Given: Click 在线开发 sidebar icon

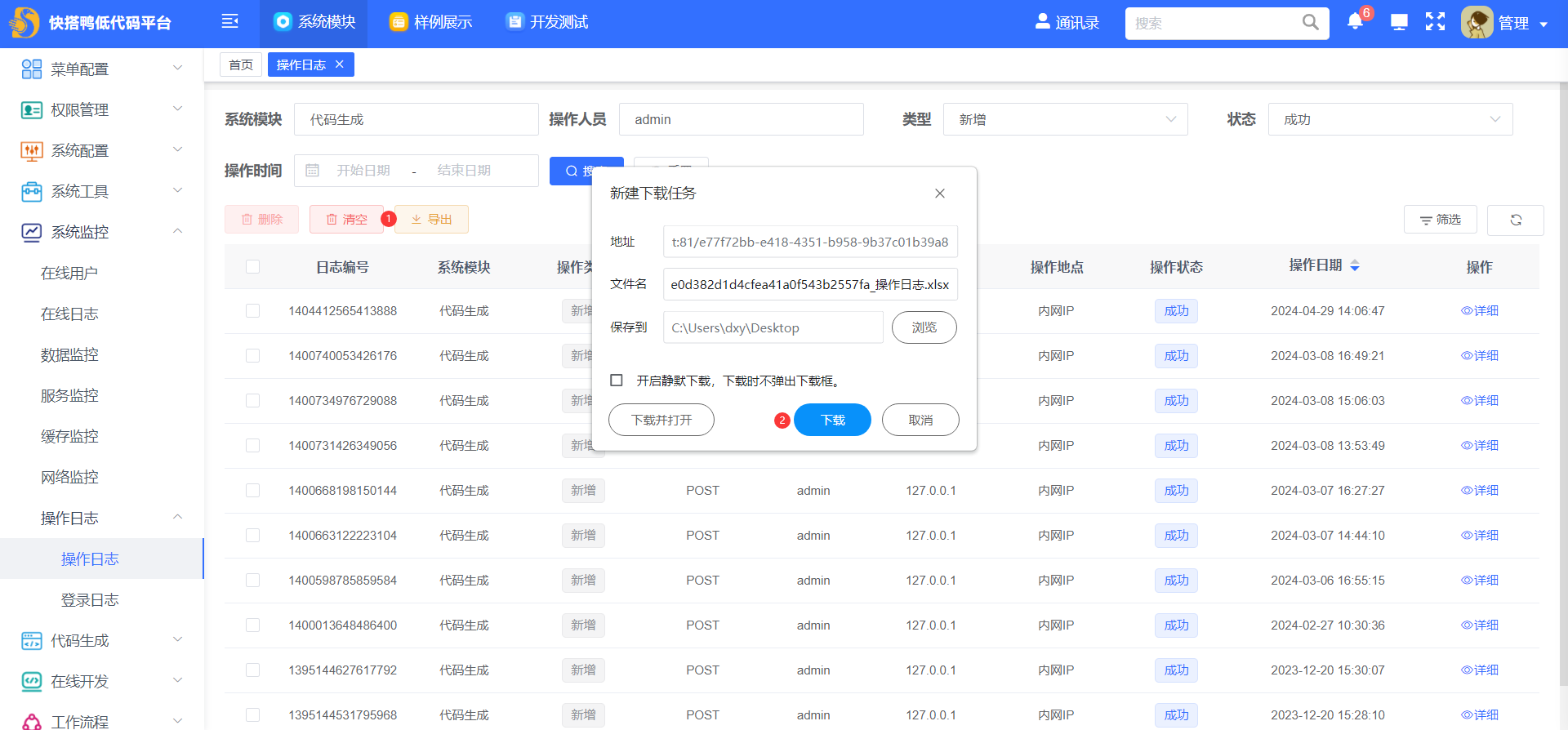Looking at the screenshot, I should [32, 682].
